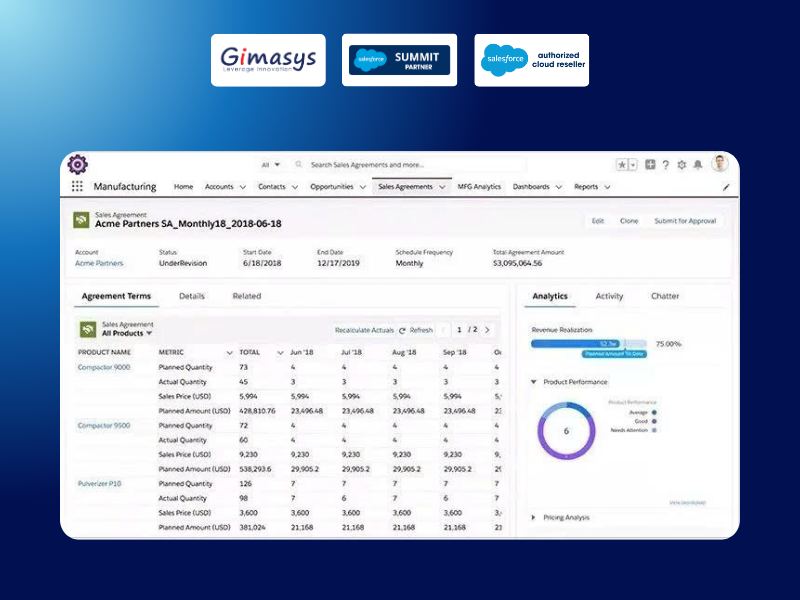Image resolution: width=800 pixels, height=600 pixels.
Task: Click the Sales Agreement record icon
Action: tap(83, 217)
